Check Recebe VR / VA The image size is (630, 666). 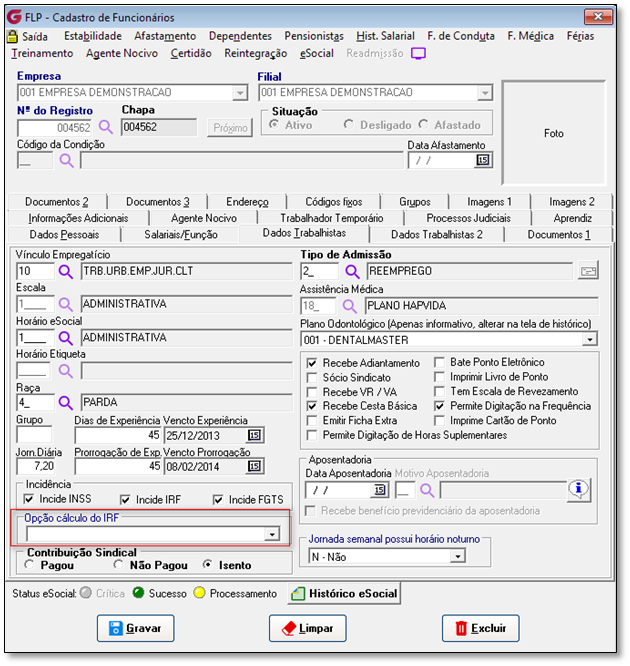click(x=312, y=392)
